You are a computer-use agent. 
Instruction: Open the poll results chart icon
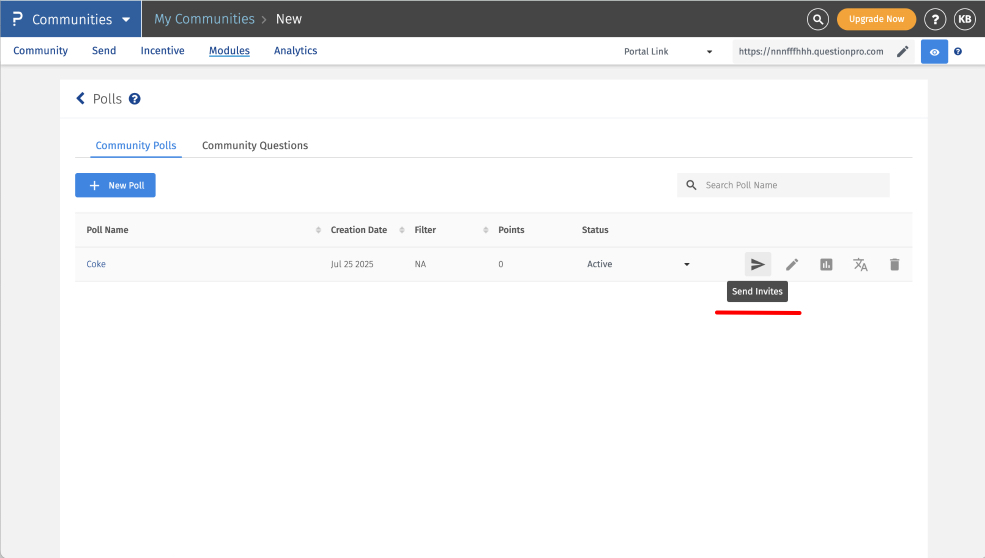point(826,264)
